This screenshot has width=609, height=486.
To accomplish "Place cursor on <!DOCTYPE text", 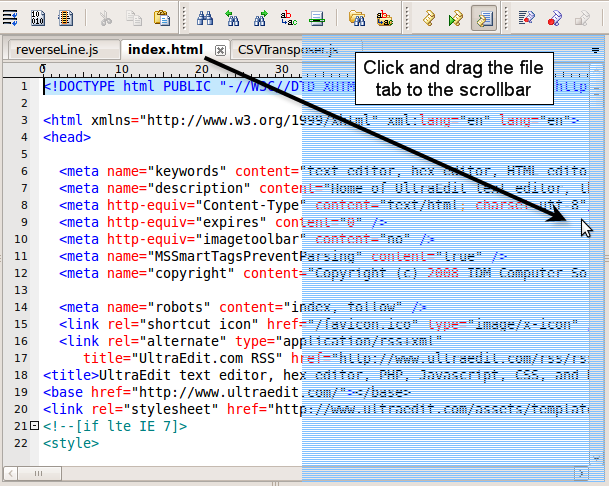I will coord(79,86).
